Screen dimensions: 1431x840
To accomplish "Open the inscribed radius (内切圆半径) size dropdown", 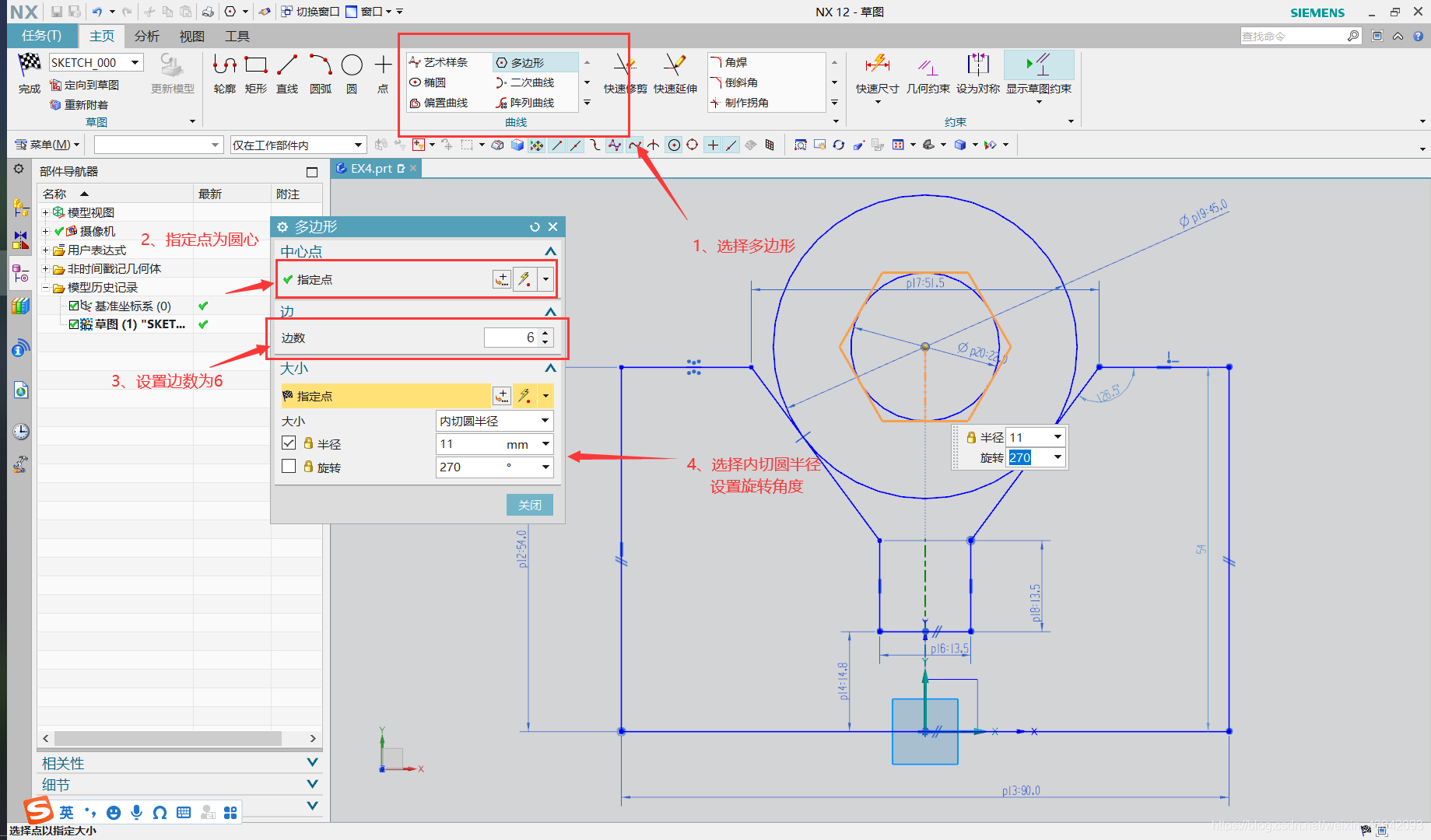I will tap(494, 421).
